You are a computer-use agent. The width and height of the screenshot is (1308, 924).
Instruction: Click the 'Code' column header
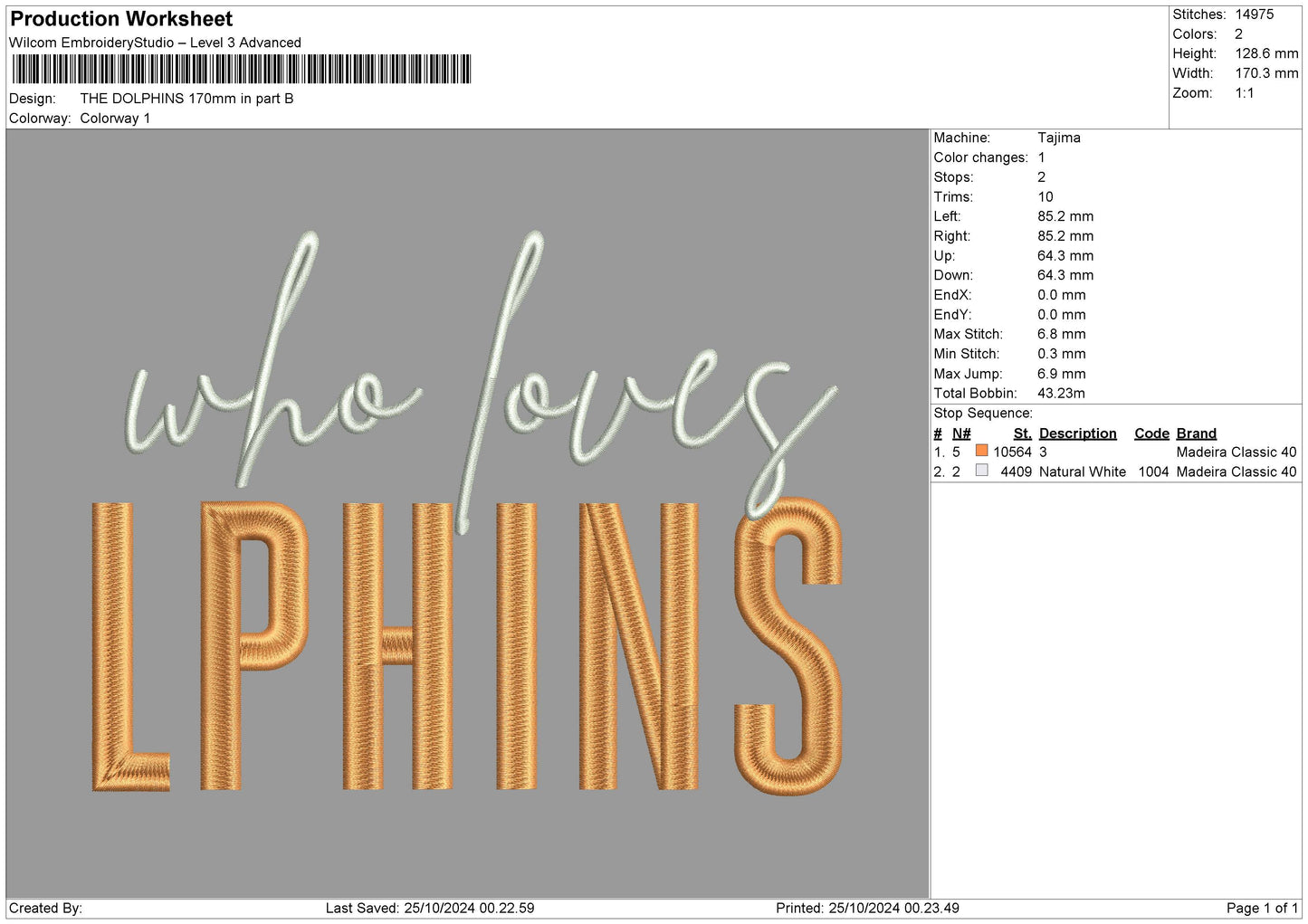tap(1151, 433)
